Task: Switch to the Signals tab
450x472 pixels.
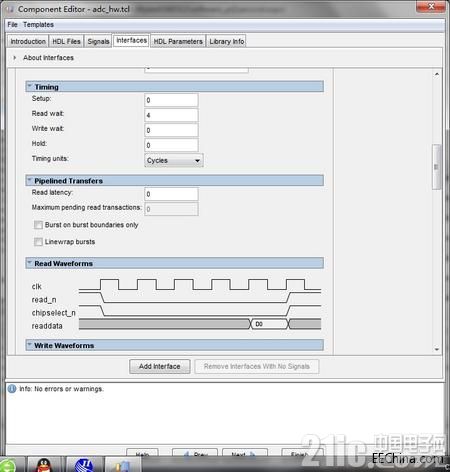Action: click(x=98, y=41)
